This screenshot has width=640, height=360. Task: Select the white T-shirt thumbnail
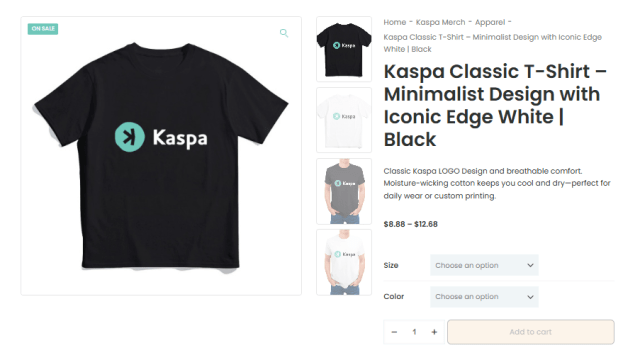(x=344, y=120)
